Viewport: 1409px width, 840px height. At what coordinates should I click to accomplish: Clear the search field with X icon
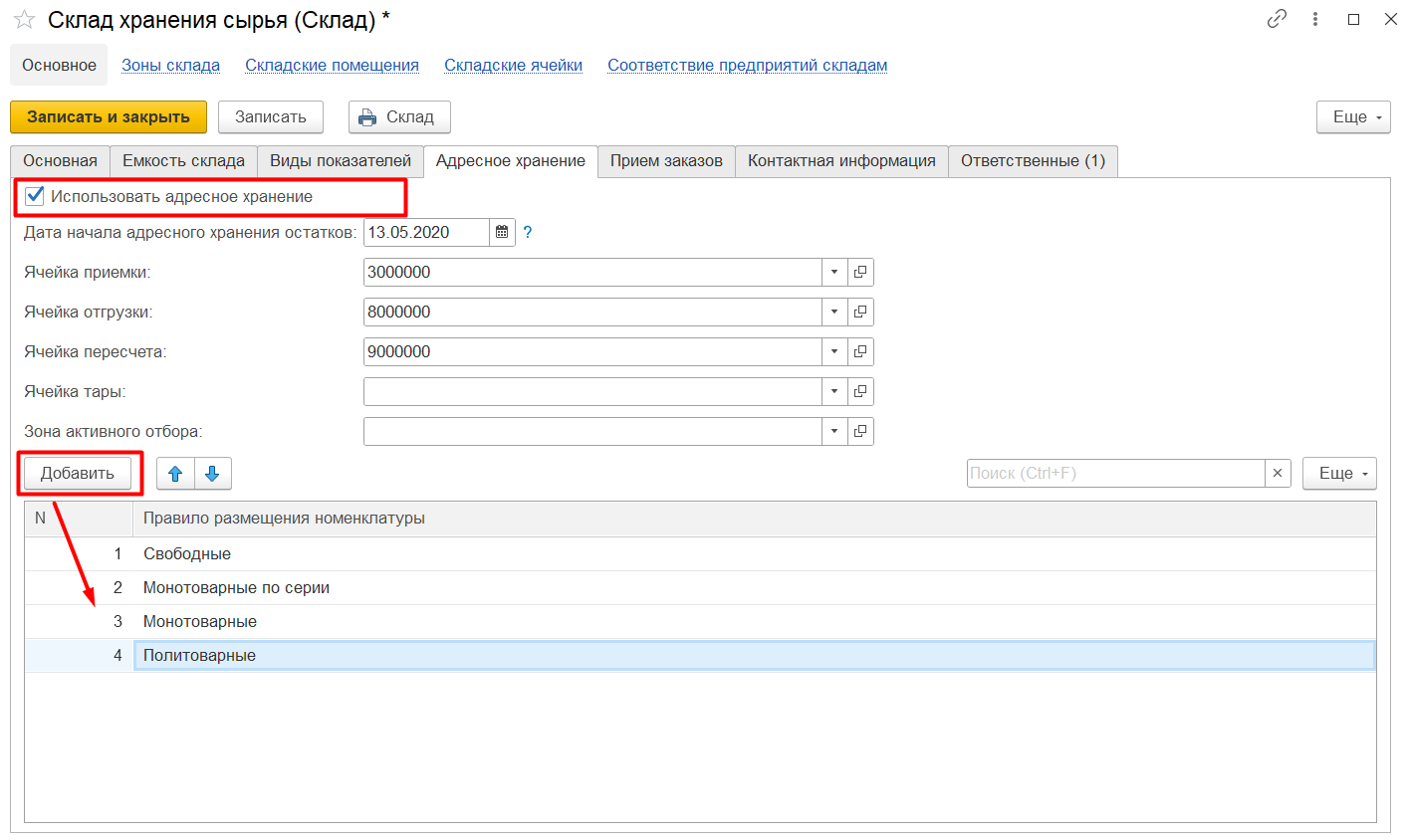[x=1278, y=473]
